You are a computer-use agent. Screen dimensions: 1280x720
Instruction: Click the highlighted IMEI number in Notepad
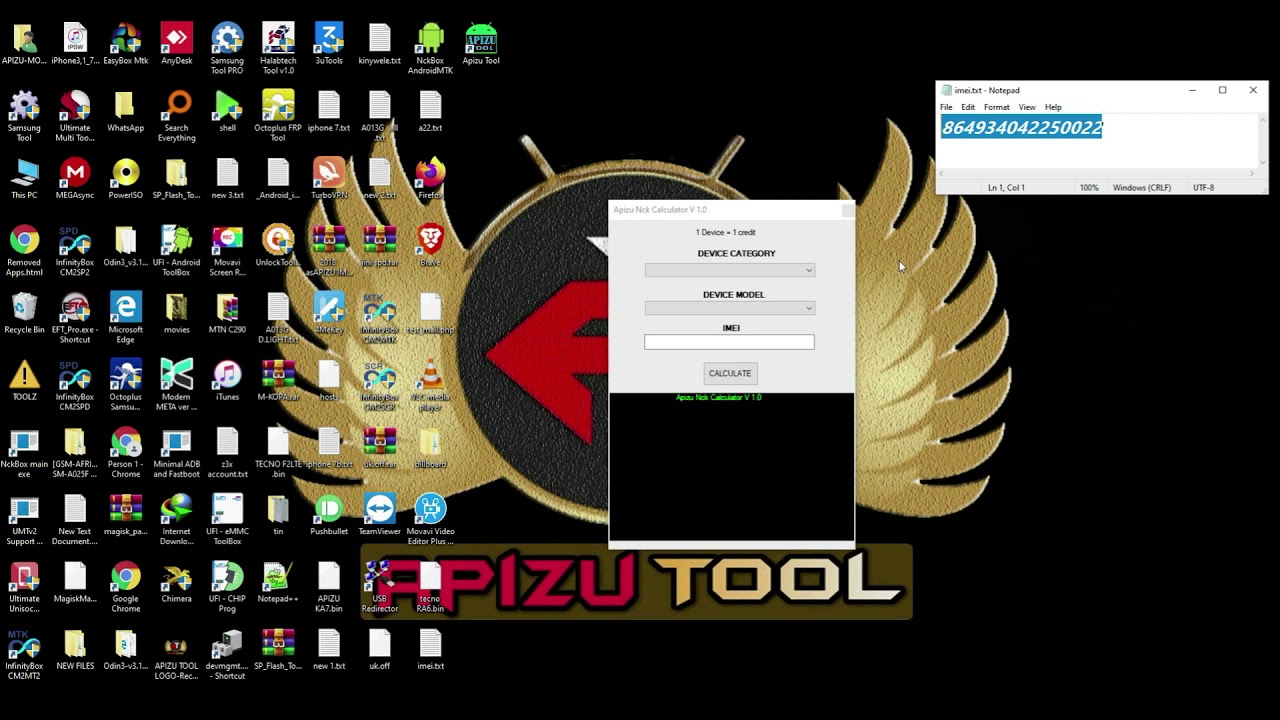[x=1022, y=127]
